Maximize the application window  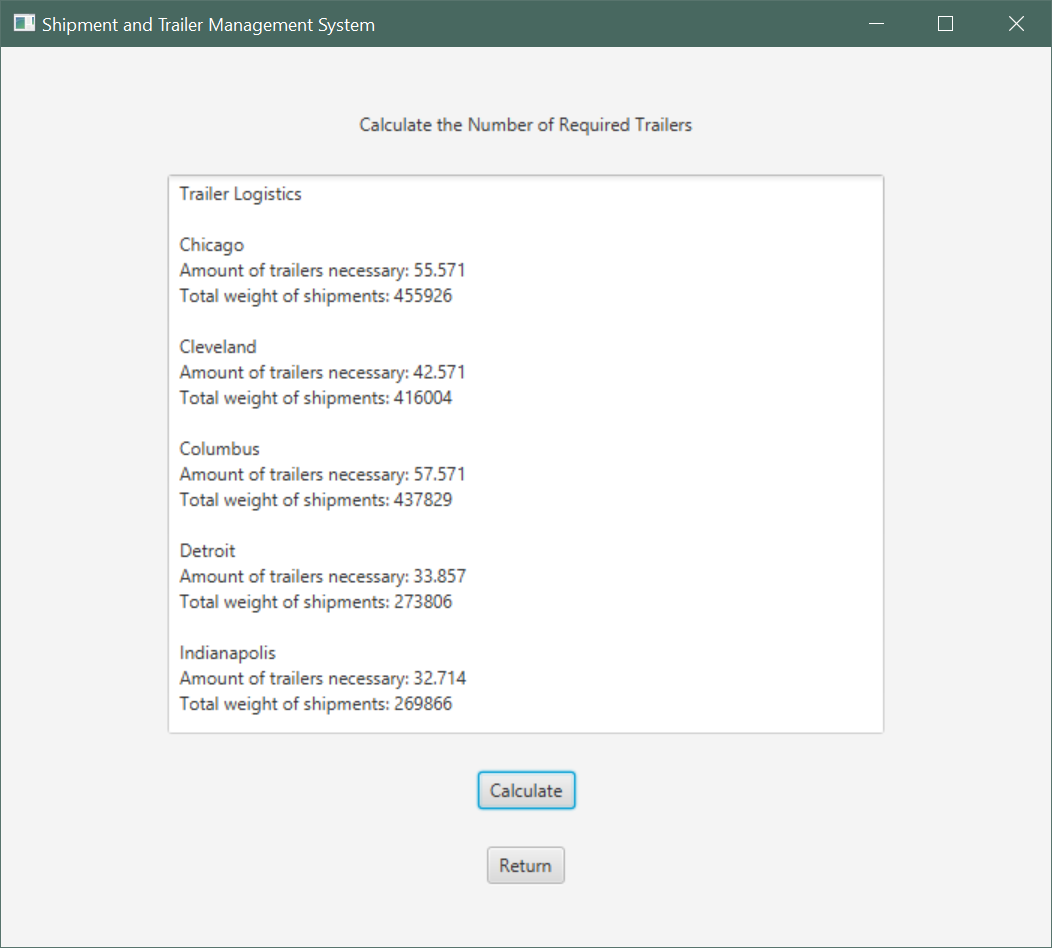945,24
